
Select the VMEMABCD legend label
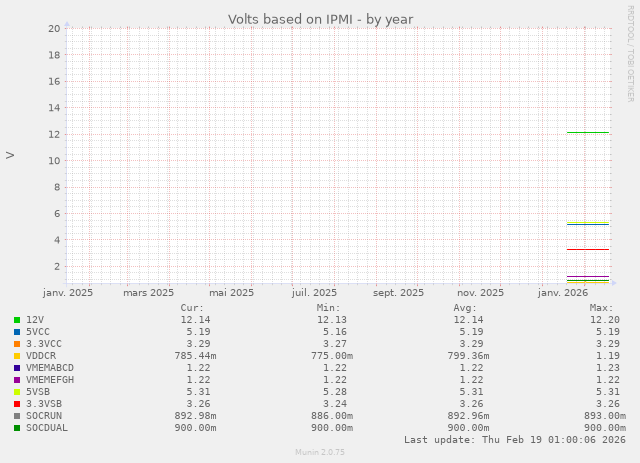tap(50, 368)
